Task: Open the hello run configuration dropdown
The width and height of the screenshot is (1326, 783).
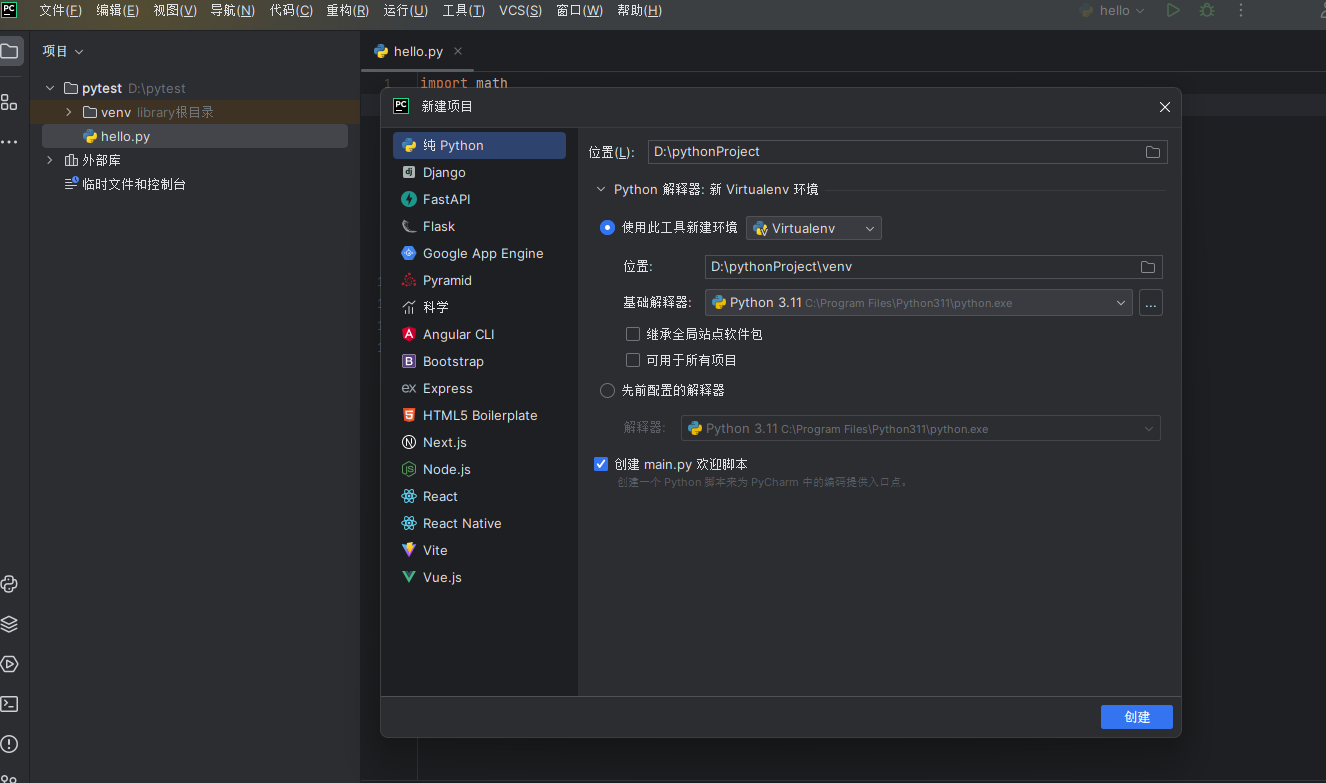Action: (1112, 10)
